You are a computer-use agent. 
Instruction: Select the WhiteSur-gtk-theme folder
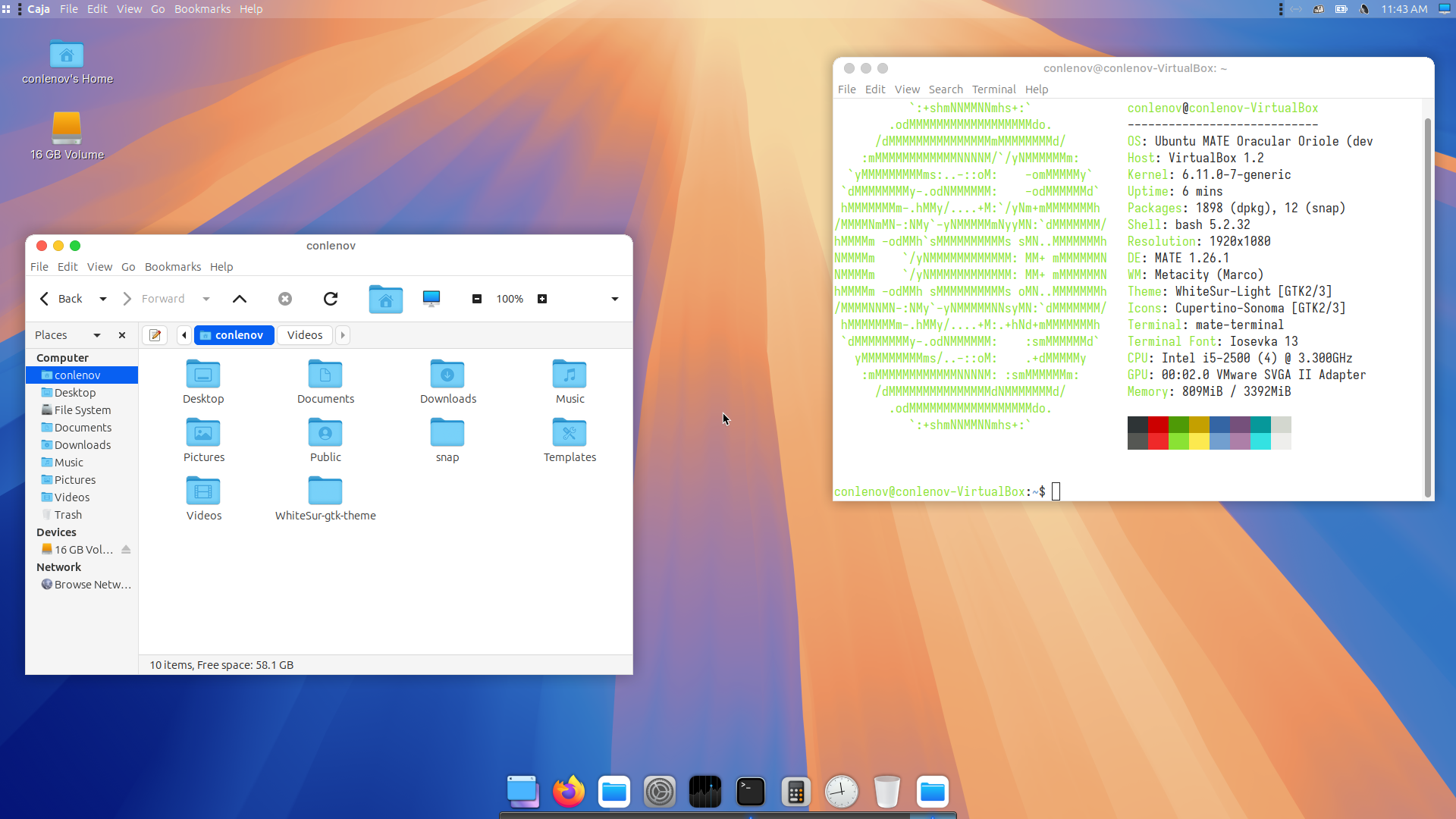point(325,491)
